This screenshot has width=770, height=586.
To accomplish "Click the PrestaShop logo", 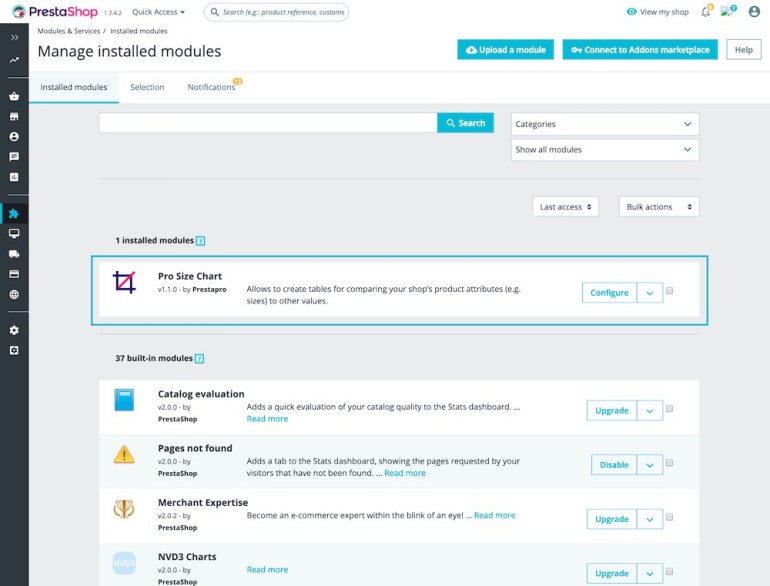I will point(55,12).
